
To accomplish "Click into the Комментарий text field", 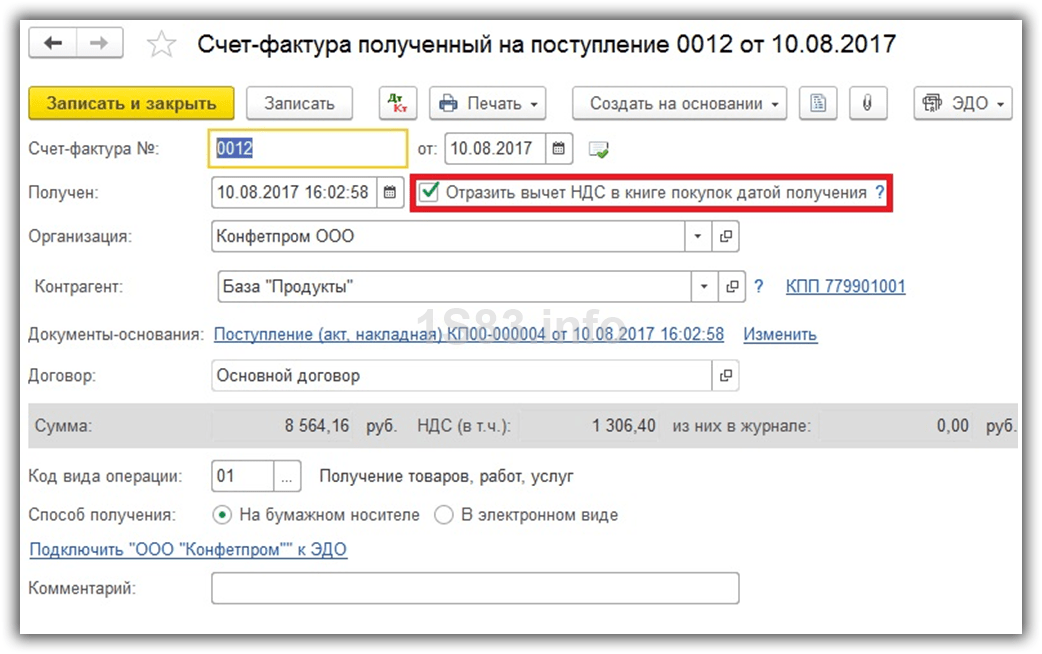I will pyautogui.click(x=474, y=588).
